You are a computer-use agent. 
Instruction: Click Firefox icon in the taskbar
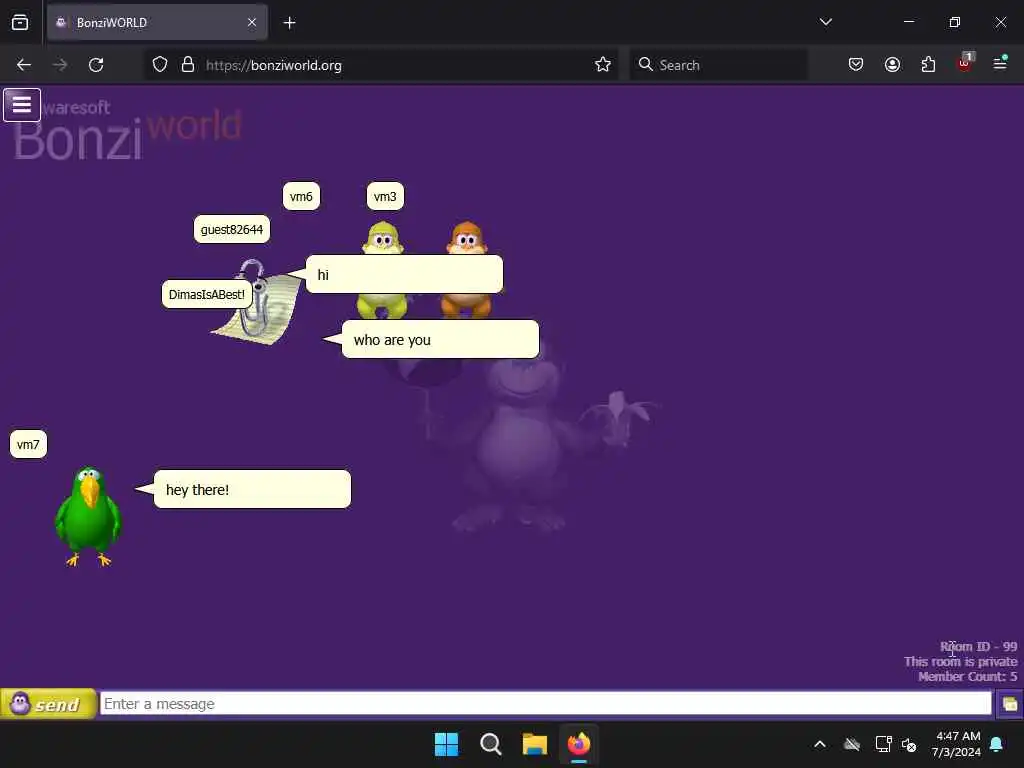point(579,744)
